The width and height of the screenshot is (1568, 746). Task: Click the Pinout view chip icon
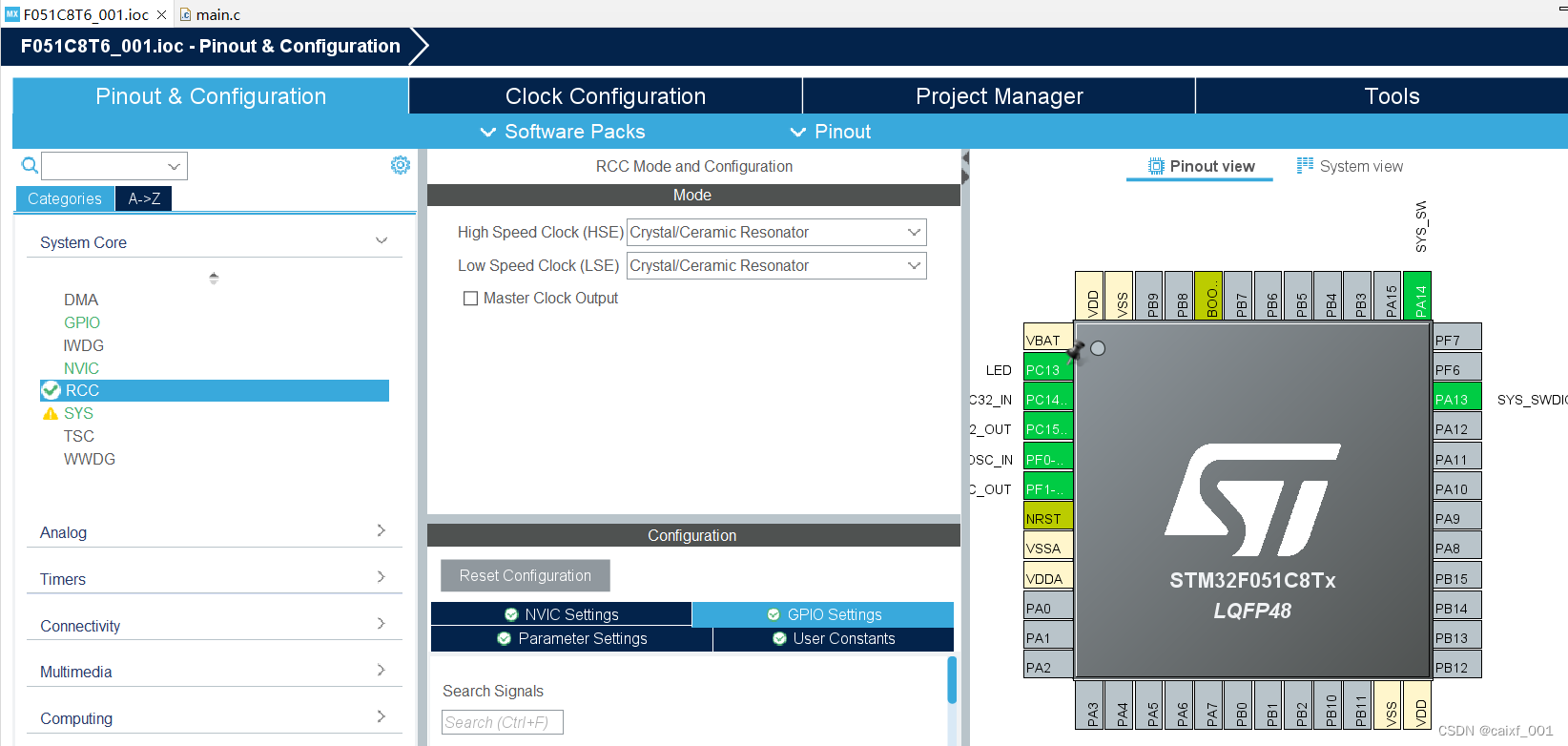click(x=1156, y=166)
